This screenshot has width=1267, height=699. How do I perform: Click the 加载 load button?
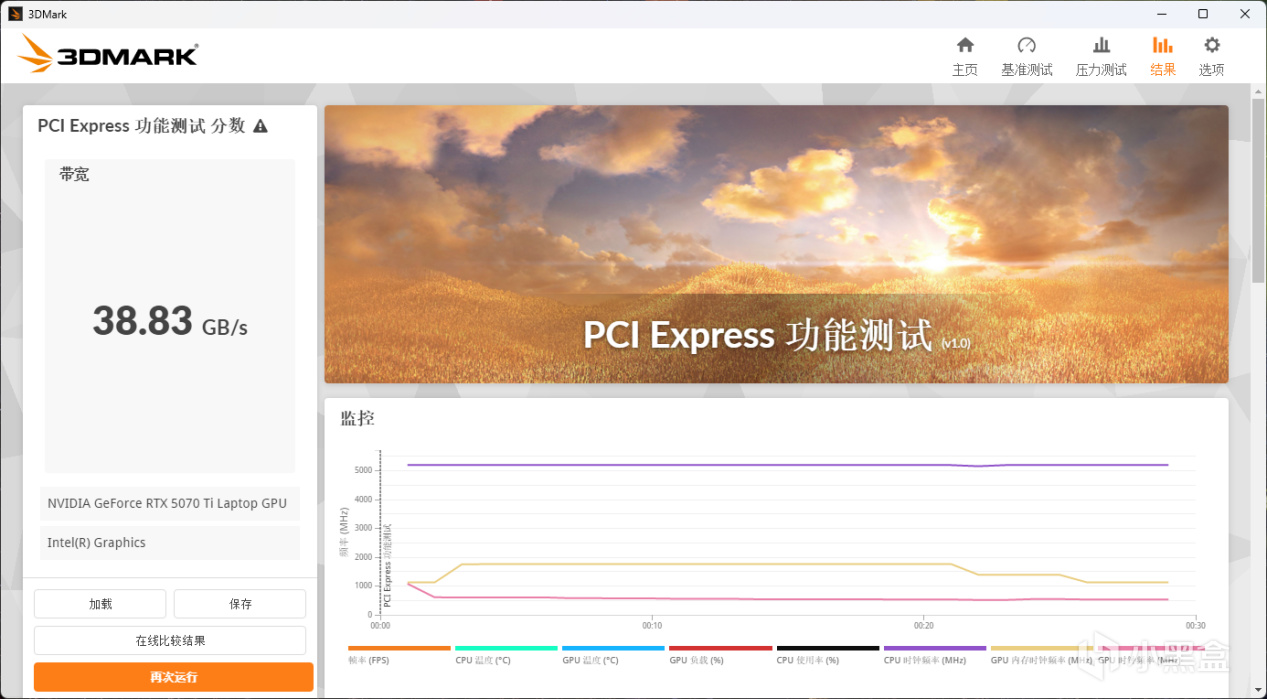pyautogui.click(x=100, y=604)
